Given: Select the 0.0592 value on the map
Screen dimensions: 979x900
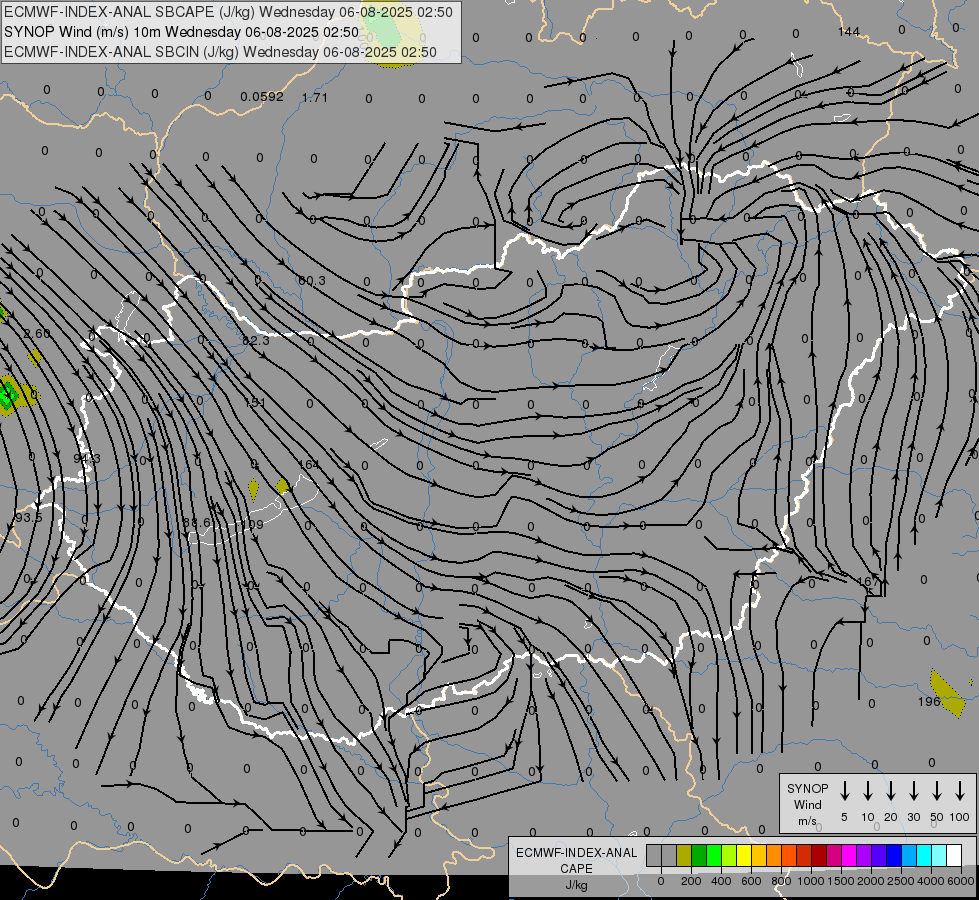Looking at the screenshot, I should [262, 96].
